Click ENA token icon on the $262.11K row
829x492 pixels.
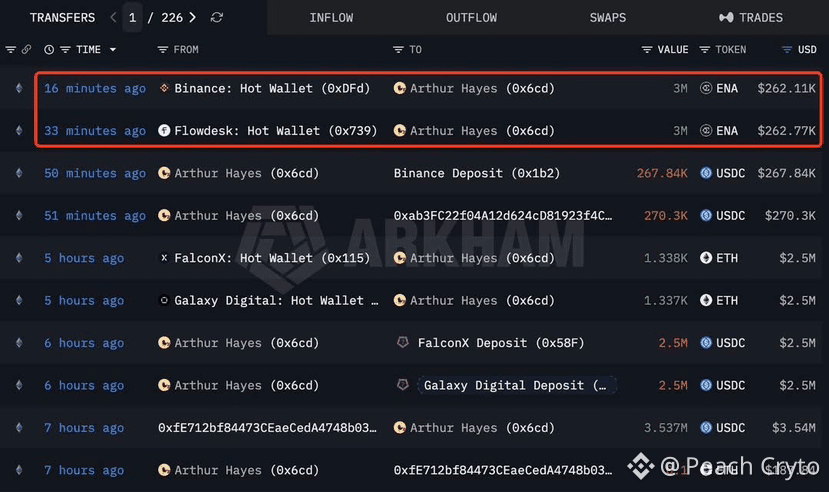[x=706, y=88]
